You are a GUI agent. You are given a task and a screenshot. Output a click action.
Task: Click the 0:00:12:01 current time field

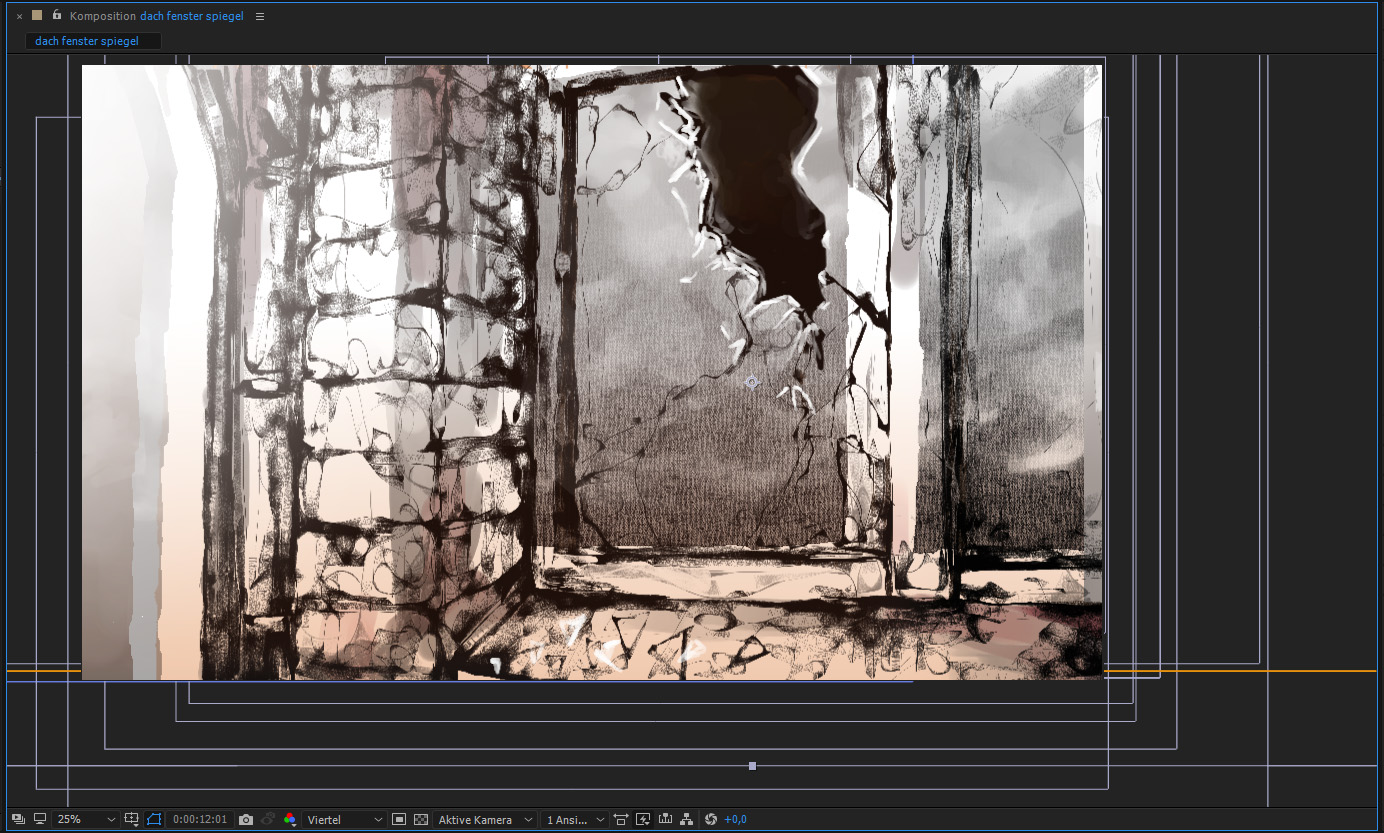coord(200,819)
